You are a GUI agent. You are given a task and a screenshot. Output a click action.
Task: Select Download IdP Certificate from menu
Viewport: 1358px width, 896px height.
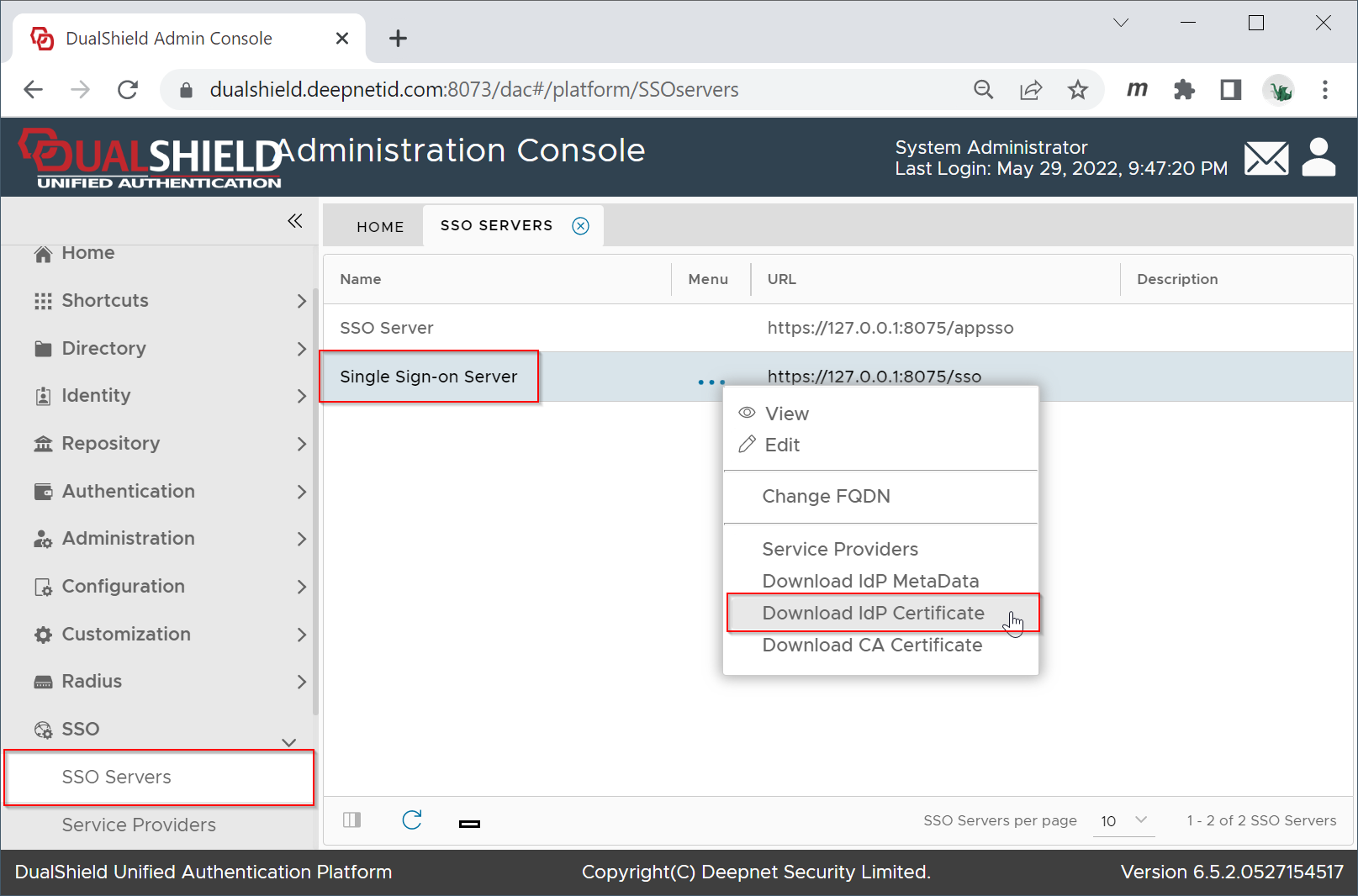pyautogui.click(x=873, y=614)
